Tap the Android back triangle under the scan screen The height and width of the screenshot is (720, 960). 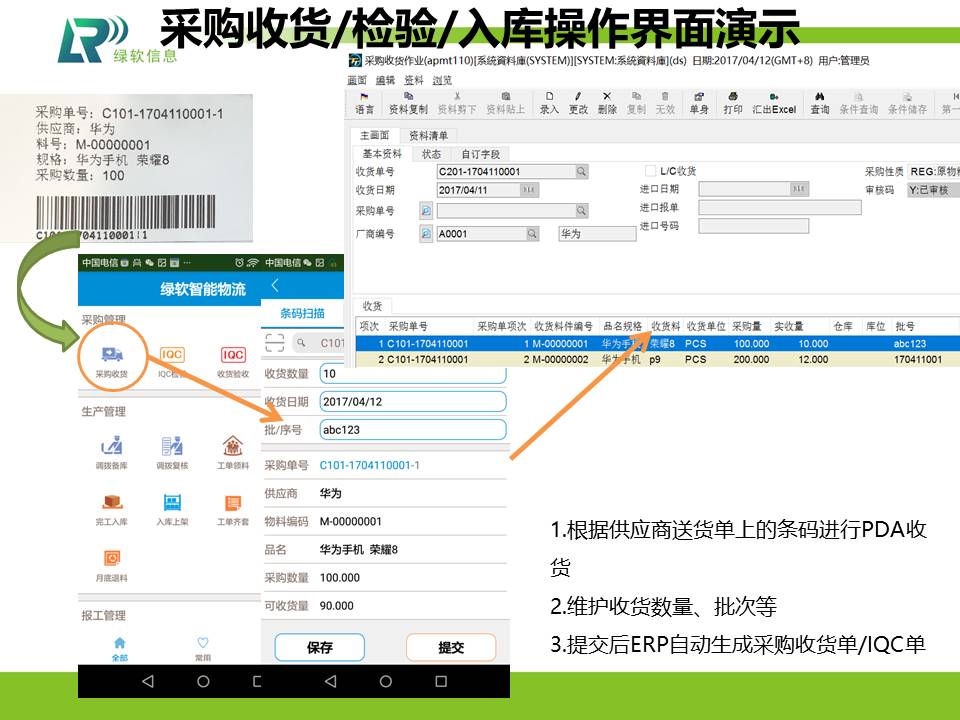pyautogui.click(x=331, y=681)
